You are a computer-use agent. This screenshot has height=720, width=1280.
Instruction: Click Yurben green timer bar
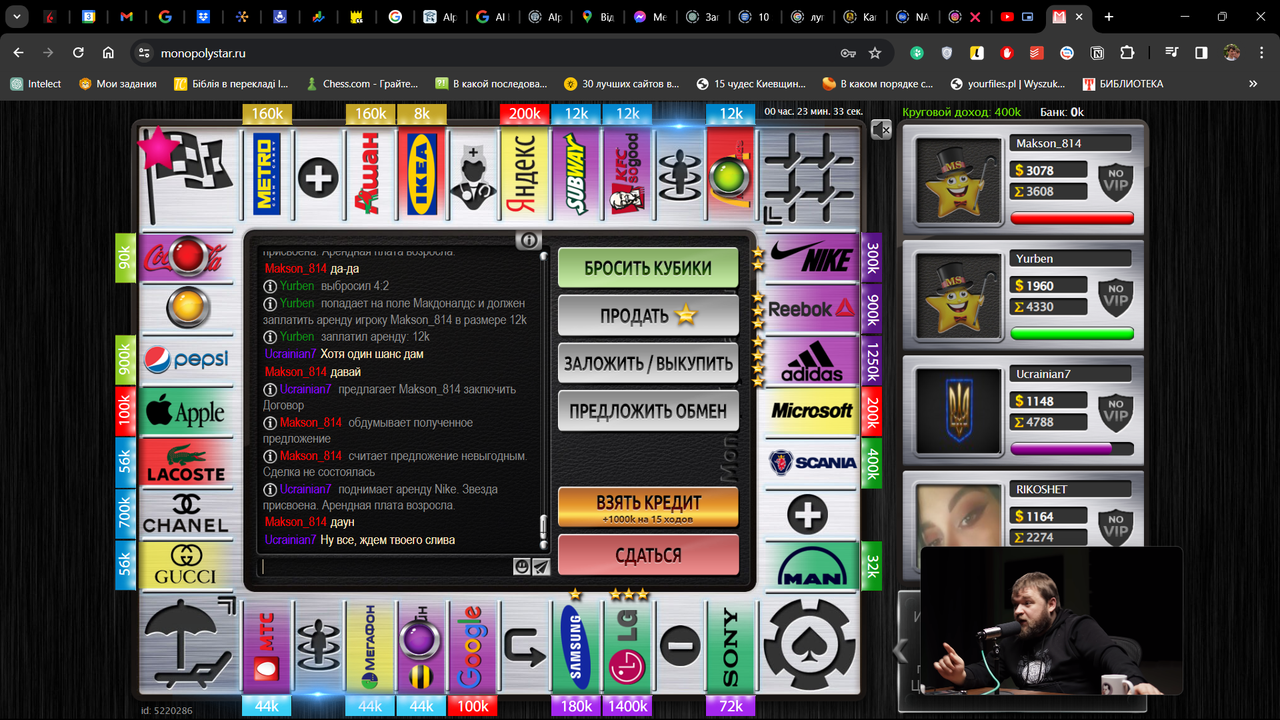(x=1072, y=333)
